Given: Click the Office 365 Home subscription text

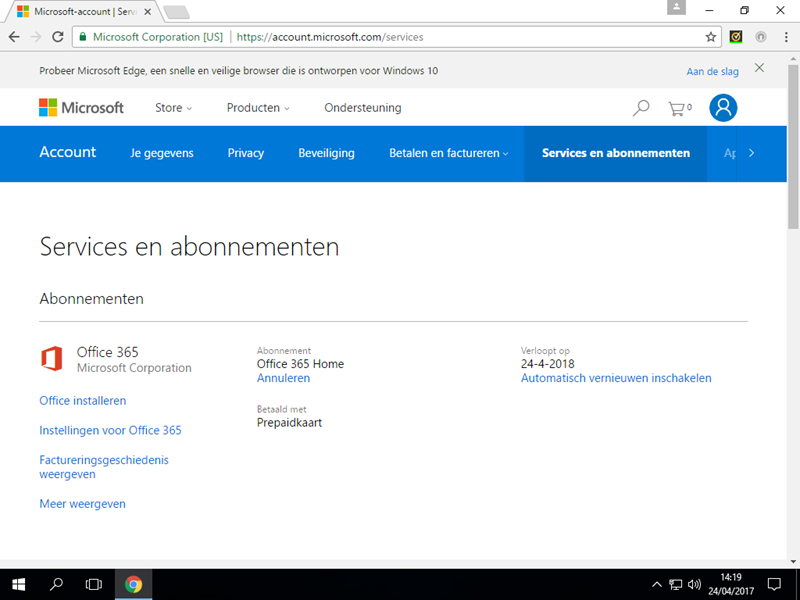Looking at the screenshot, I should (x=300, y=364).
